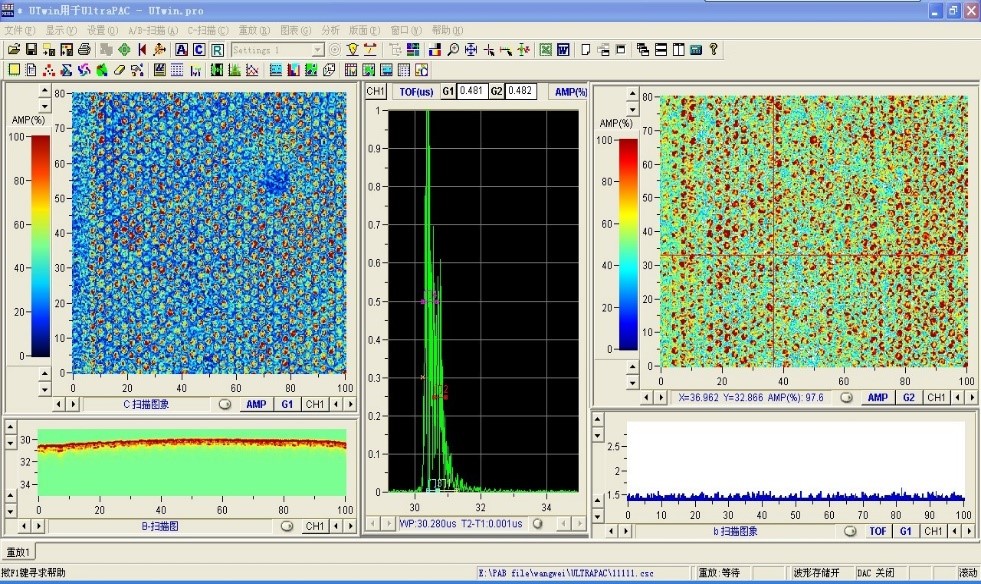981x584 pixels.
Task: Click the CH1 button in A-scan header
Action: tap(375, 91)
